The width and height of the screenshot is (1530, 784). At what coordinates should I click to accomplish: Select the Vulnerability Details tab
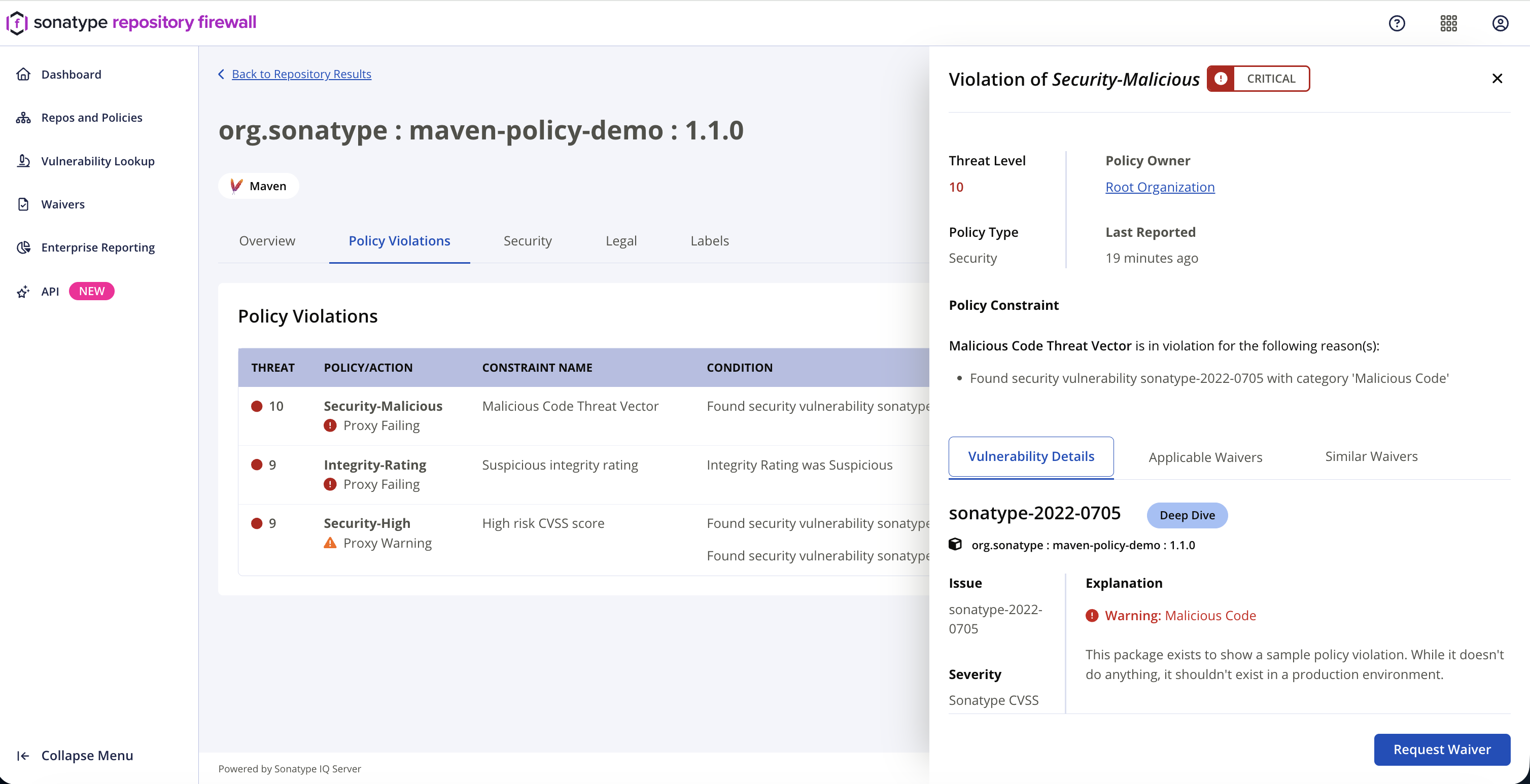pos(1031,457)
